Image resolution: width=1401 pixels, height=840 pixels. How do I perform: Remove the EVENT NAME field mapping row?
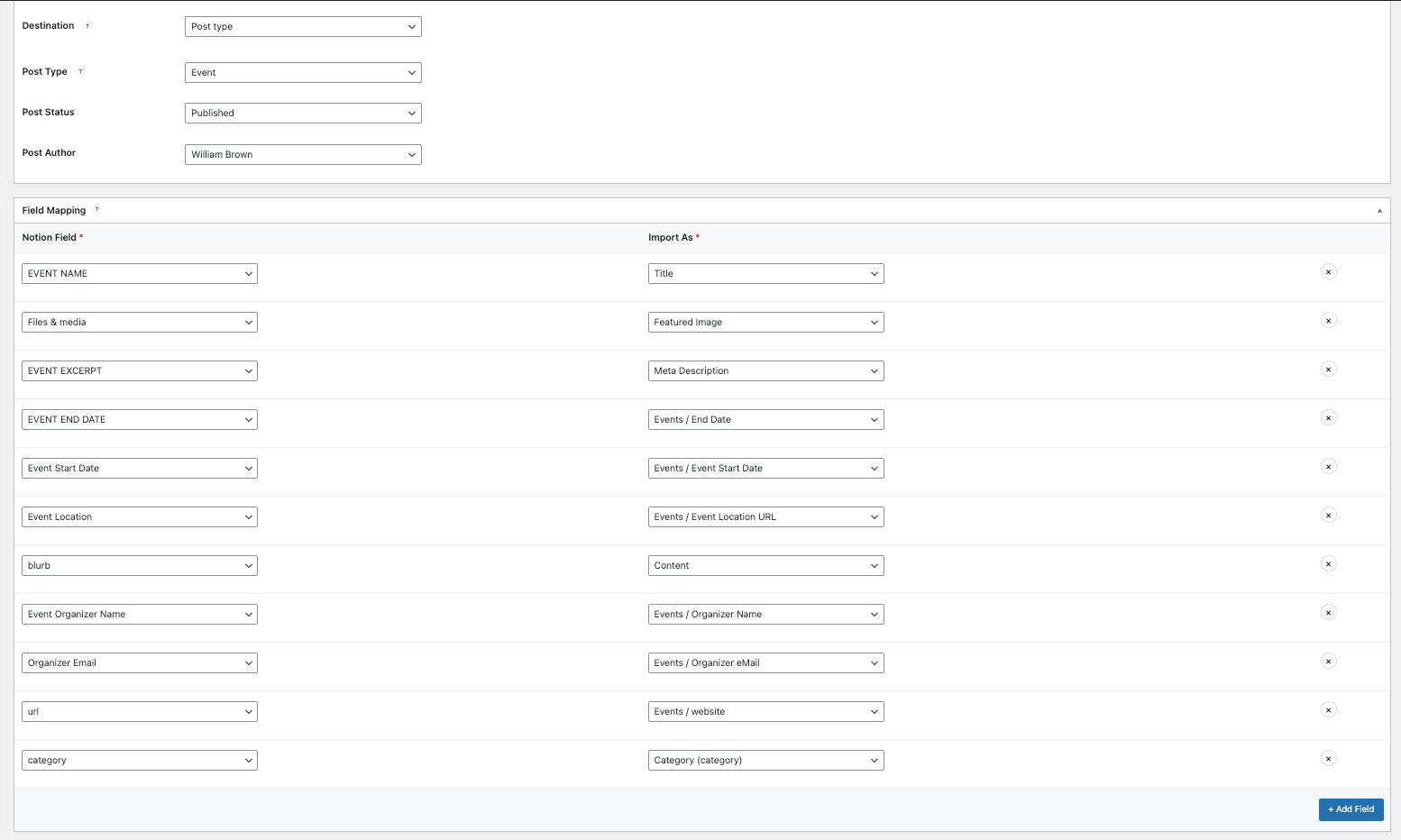1328,271
